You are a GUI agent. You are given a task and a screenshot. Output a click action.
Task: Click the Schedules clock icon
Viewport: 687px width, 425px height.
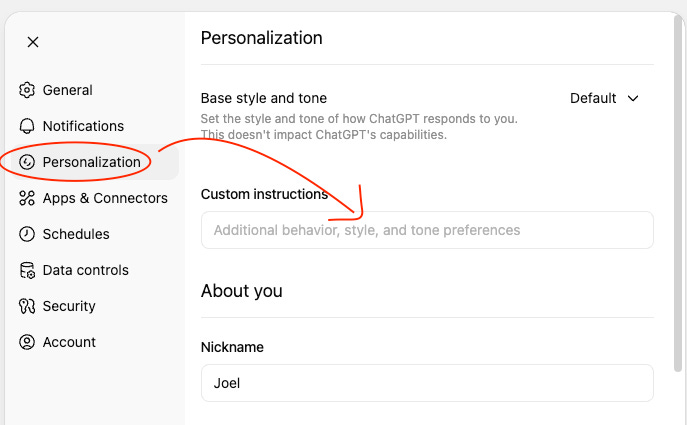(27, 234)
